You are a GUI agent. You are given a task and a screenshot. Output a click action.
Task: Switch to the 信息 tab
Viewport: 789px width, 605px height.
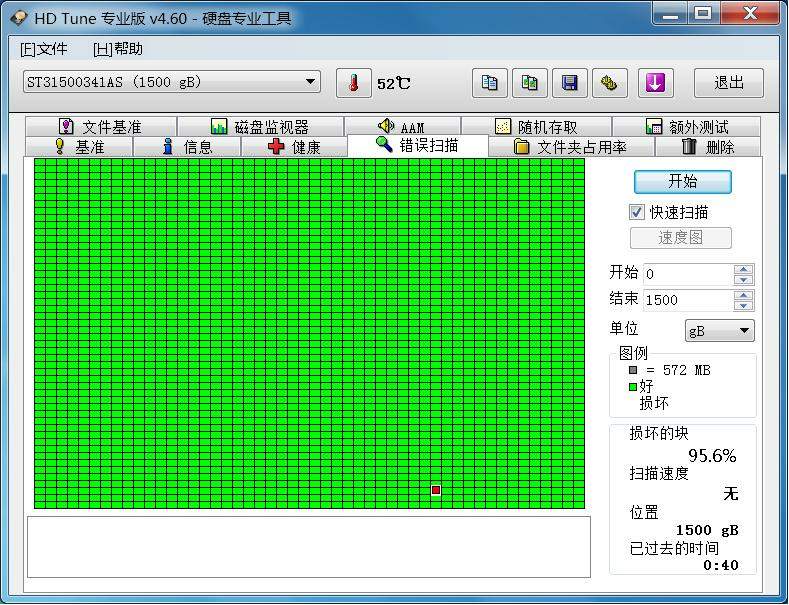point(187,147)
